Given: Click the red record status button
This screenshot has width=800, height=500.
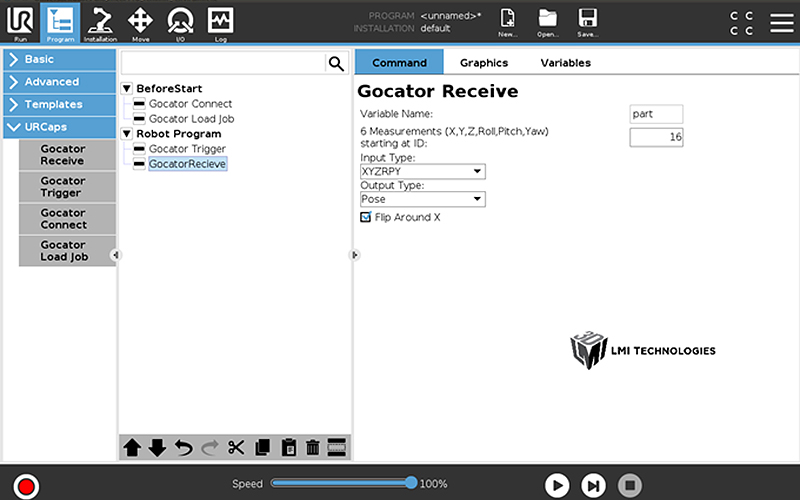Looking at the screenshot, I should click(26, 486).
